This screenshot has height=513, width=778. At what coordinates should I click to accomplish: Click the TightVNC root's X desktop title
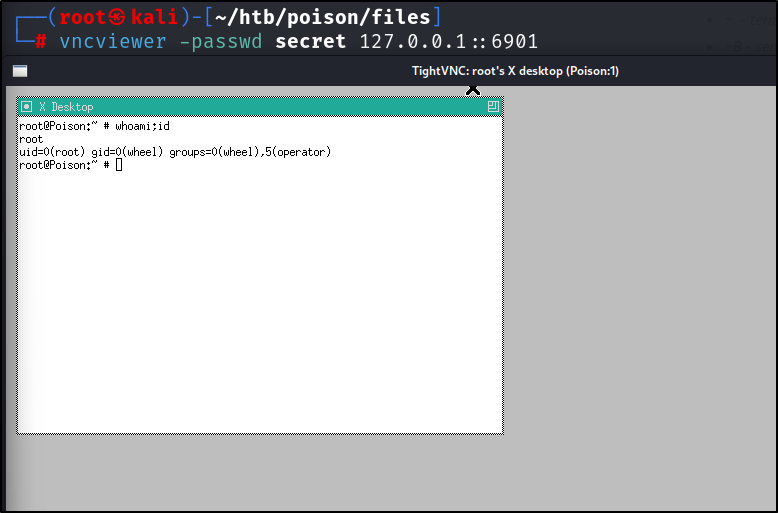tap(515, 71)
